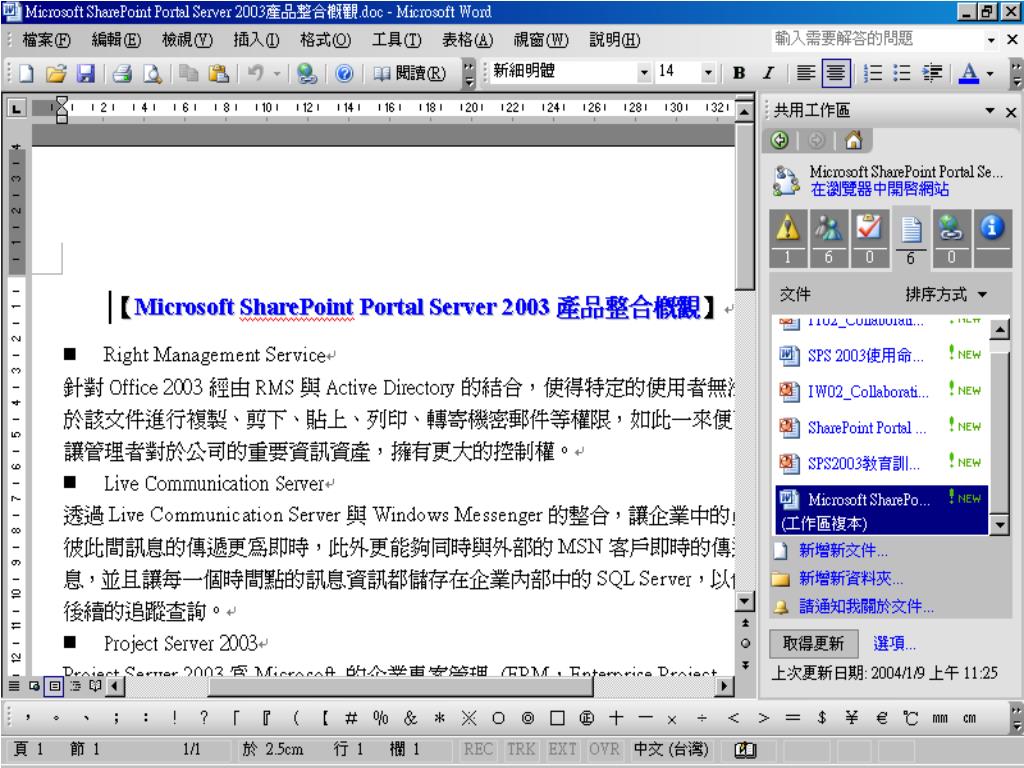
Task: Toggle italic formatting
Action: click(769, 73)
